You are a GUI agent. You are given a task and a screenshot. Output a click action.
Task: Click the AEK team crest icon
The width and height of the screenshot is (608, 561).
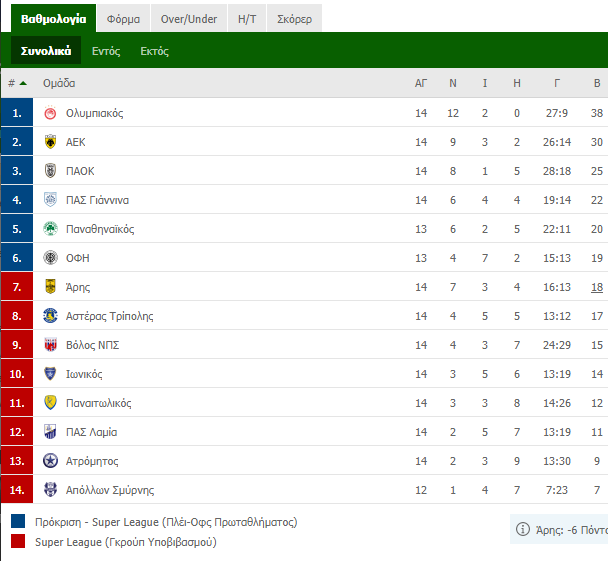pyautogui.click(x=50, y=142)
